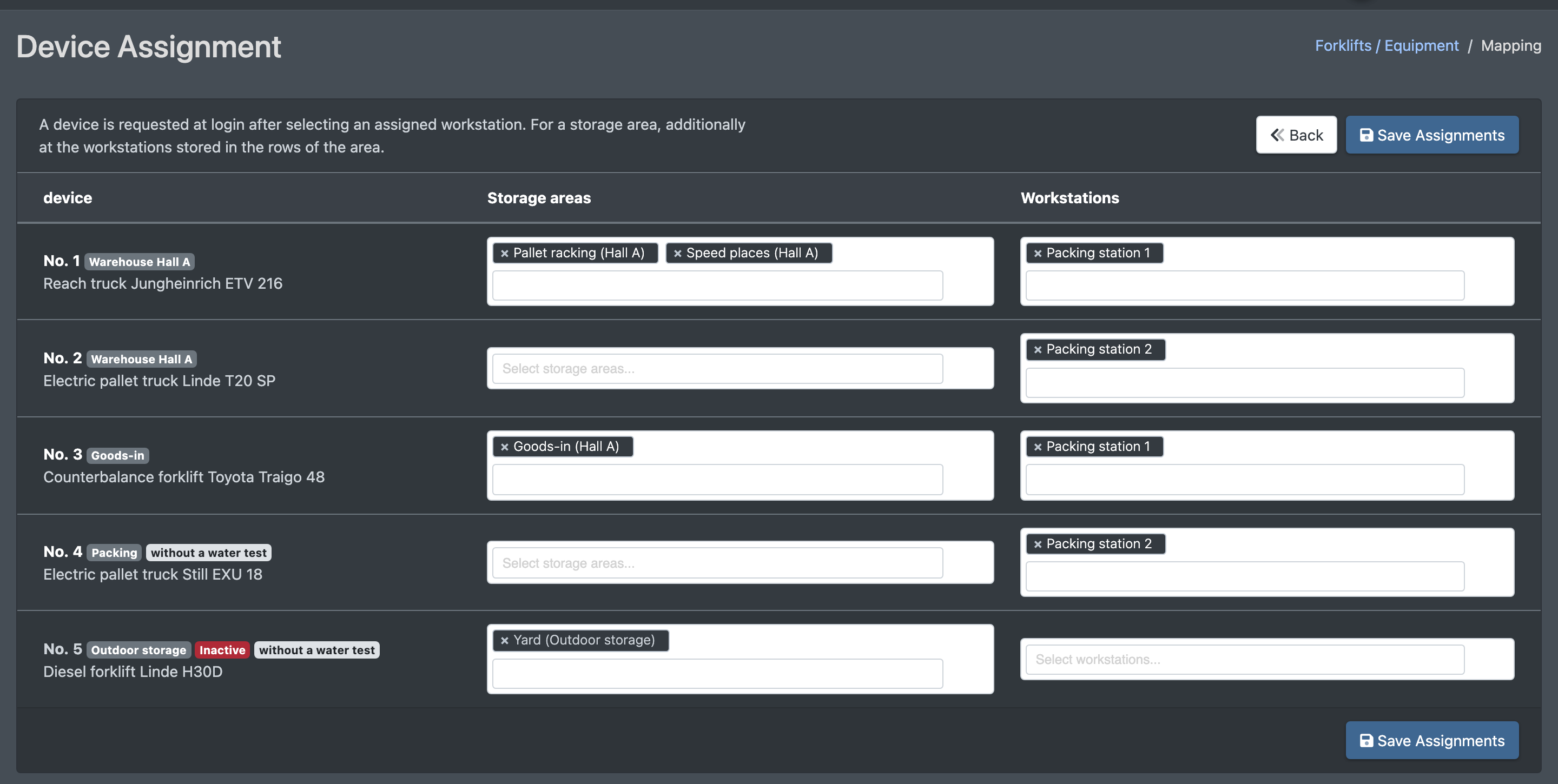
Task: Remove Packing station 1 tag for No. 3
Action: 1038,447
